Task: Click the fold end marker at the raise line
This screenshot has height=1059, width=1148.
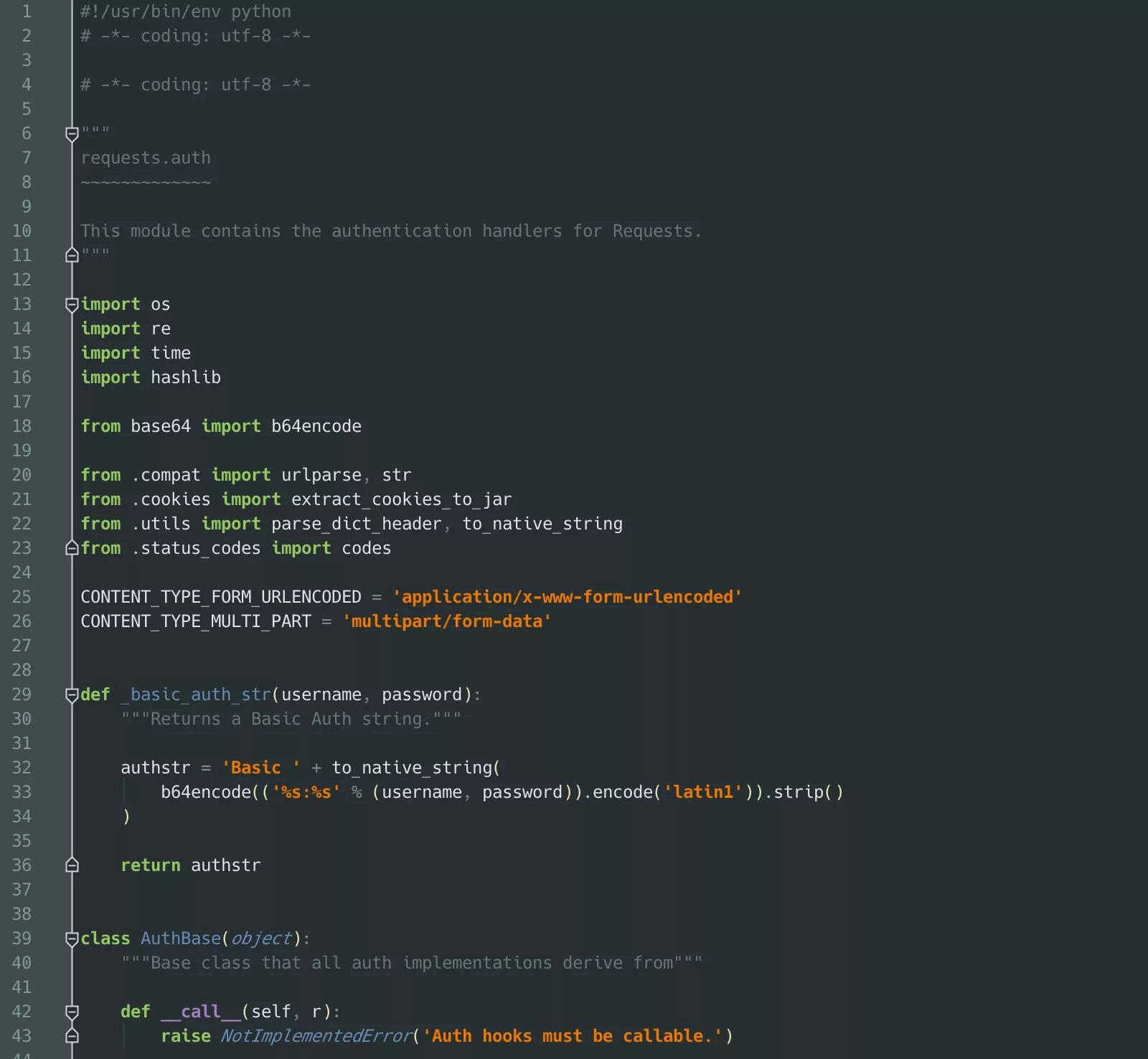Action: 72,1035
